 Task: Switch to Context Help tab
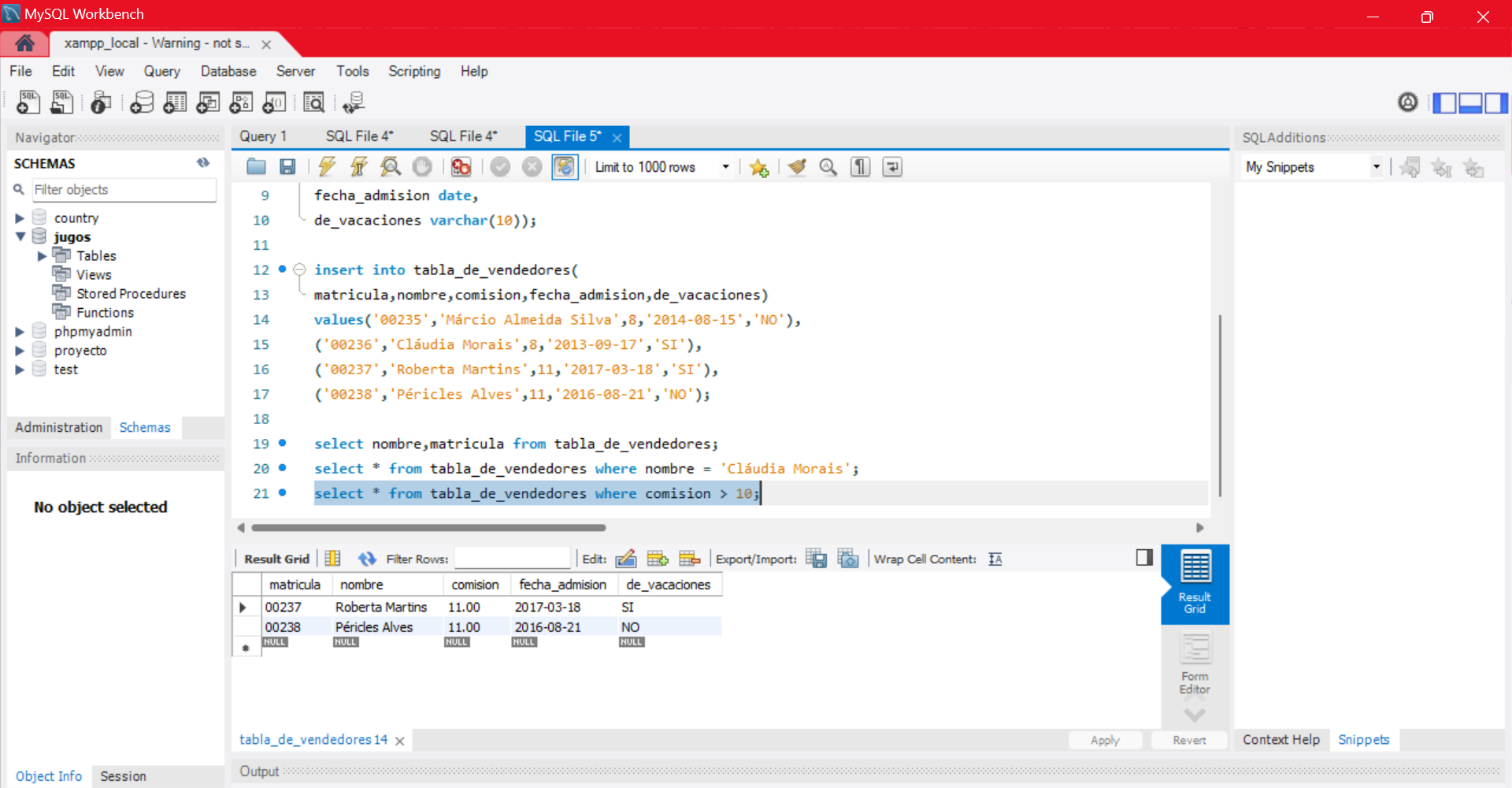tap(1281, 740)
